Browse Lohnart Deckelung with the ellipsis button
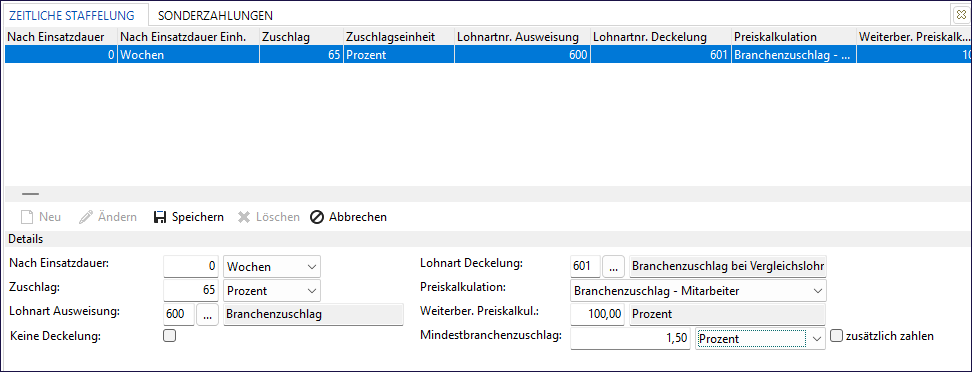 pyautogui.click(x=612, y=267)
